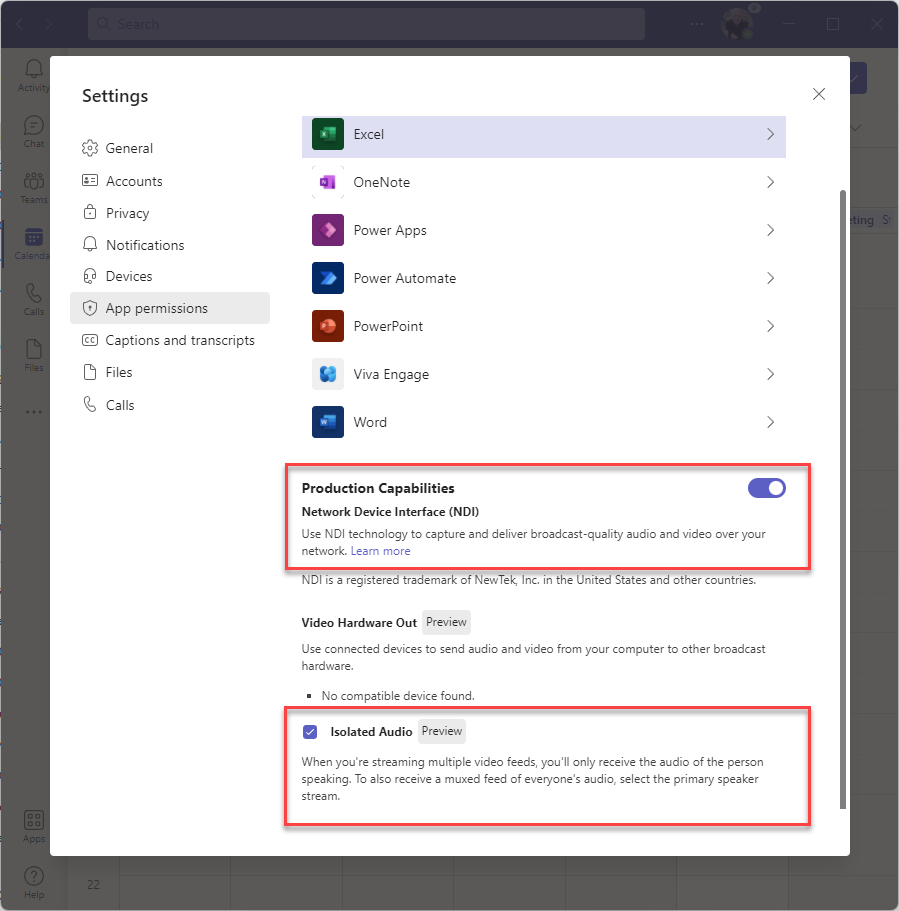The height and width of the screenshot is (911, 899).
Task: Click the Files document icon in Settings
Action: tap(89, 372)
